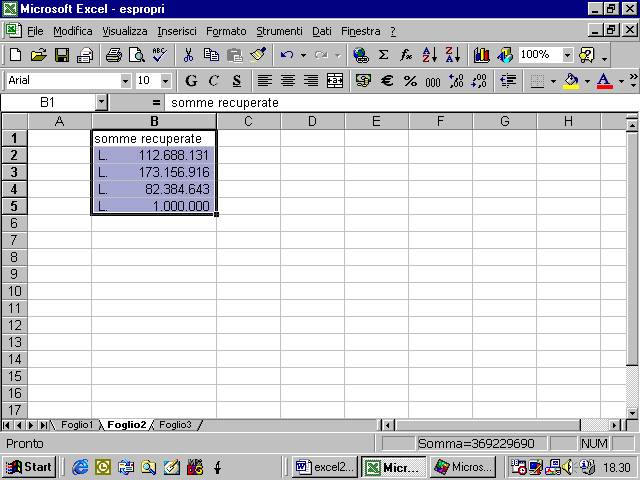
Task: Undo the last action
Action: pyautogui.click(x=287, y=55)
